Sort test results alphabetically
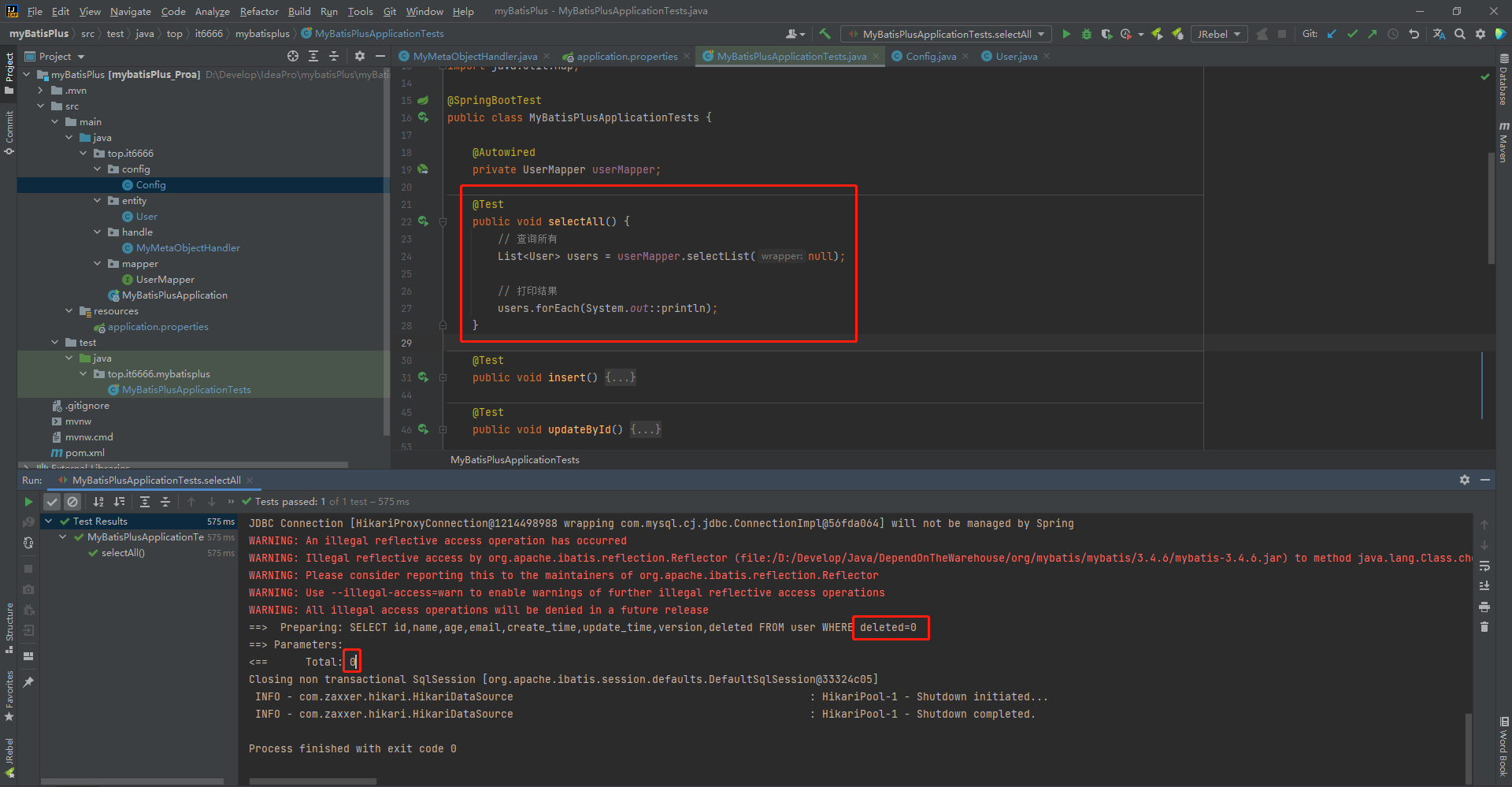1512x787 pixels. 98,501
